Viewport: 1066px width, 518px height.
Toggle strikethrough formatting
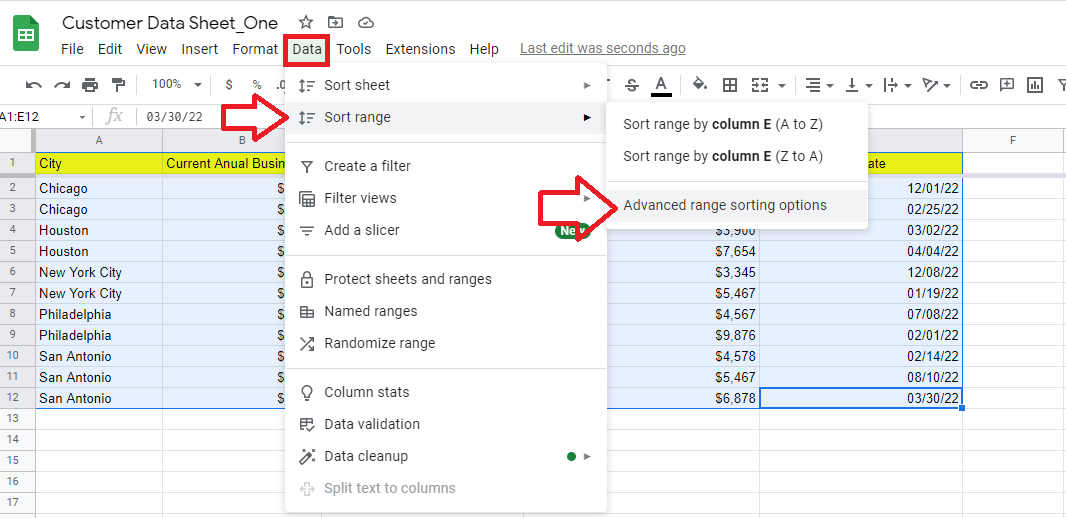coord(631,85)
